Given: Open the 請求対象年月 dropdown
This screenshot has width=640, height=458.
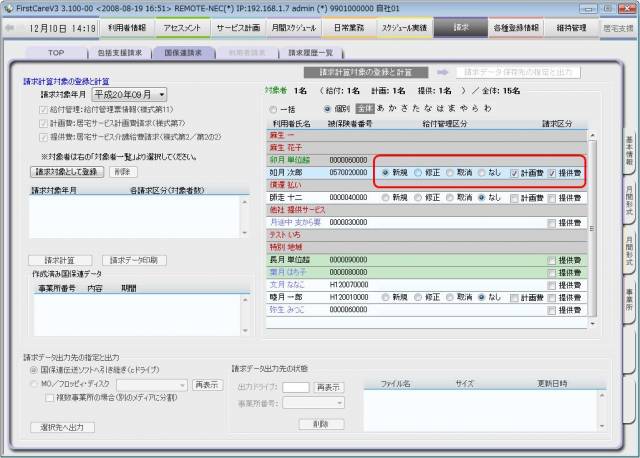Looking at the screenshot, I should pyautogui.click(x=161, y=93).
